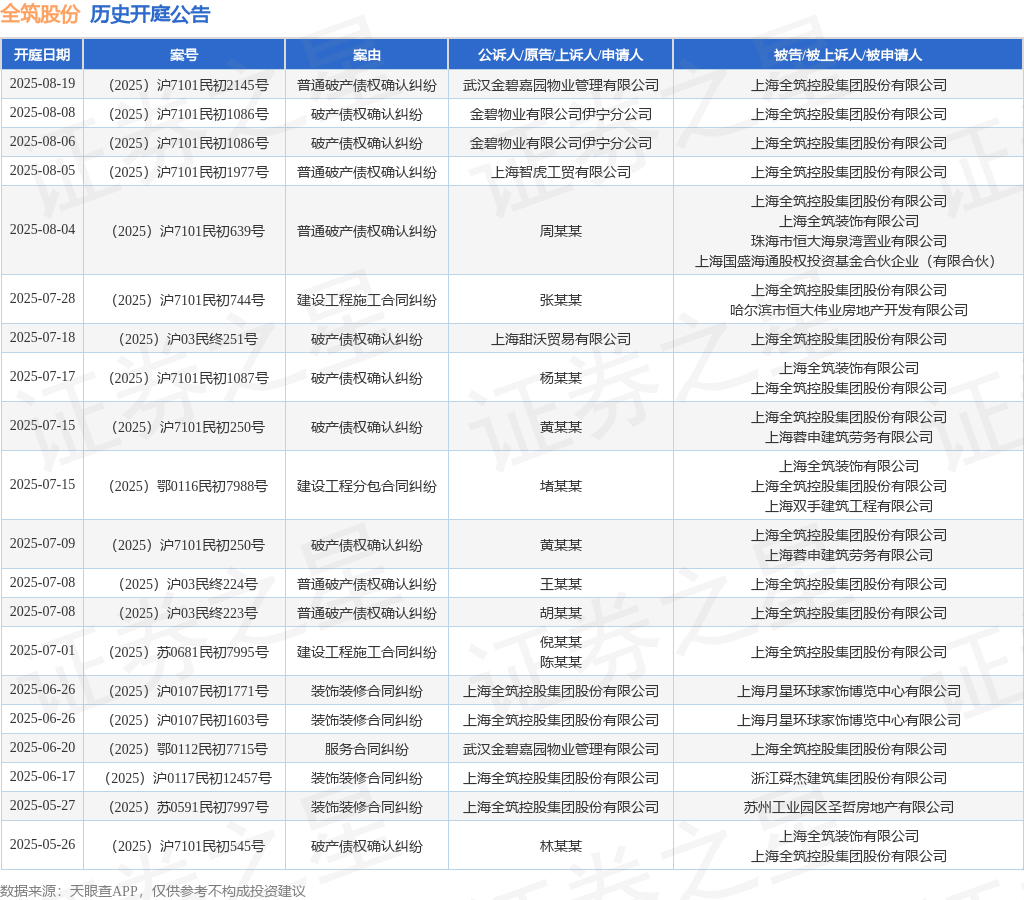Click plaintiff 陈某某
Screen dimensions: 1024x900
click(x=560, y=662)
